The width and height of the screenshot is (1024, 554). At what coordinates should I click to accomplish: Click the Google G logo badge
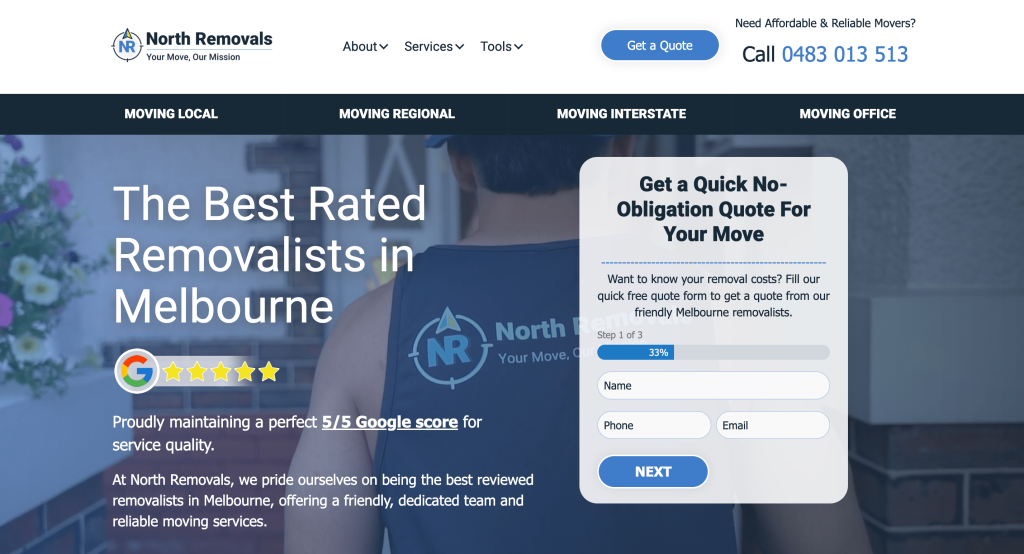click(137, 371)
